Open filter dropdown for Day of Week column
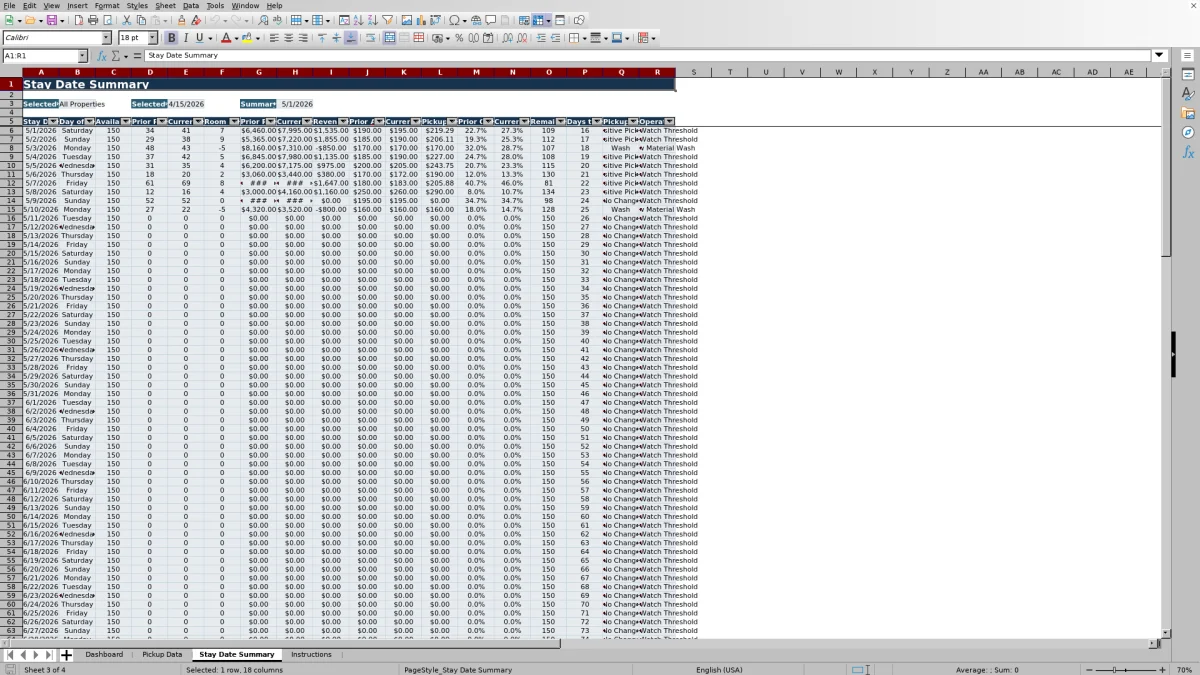This screenshot has width=1200, height=675. click(x=90, y=122)
